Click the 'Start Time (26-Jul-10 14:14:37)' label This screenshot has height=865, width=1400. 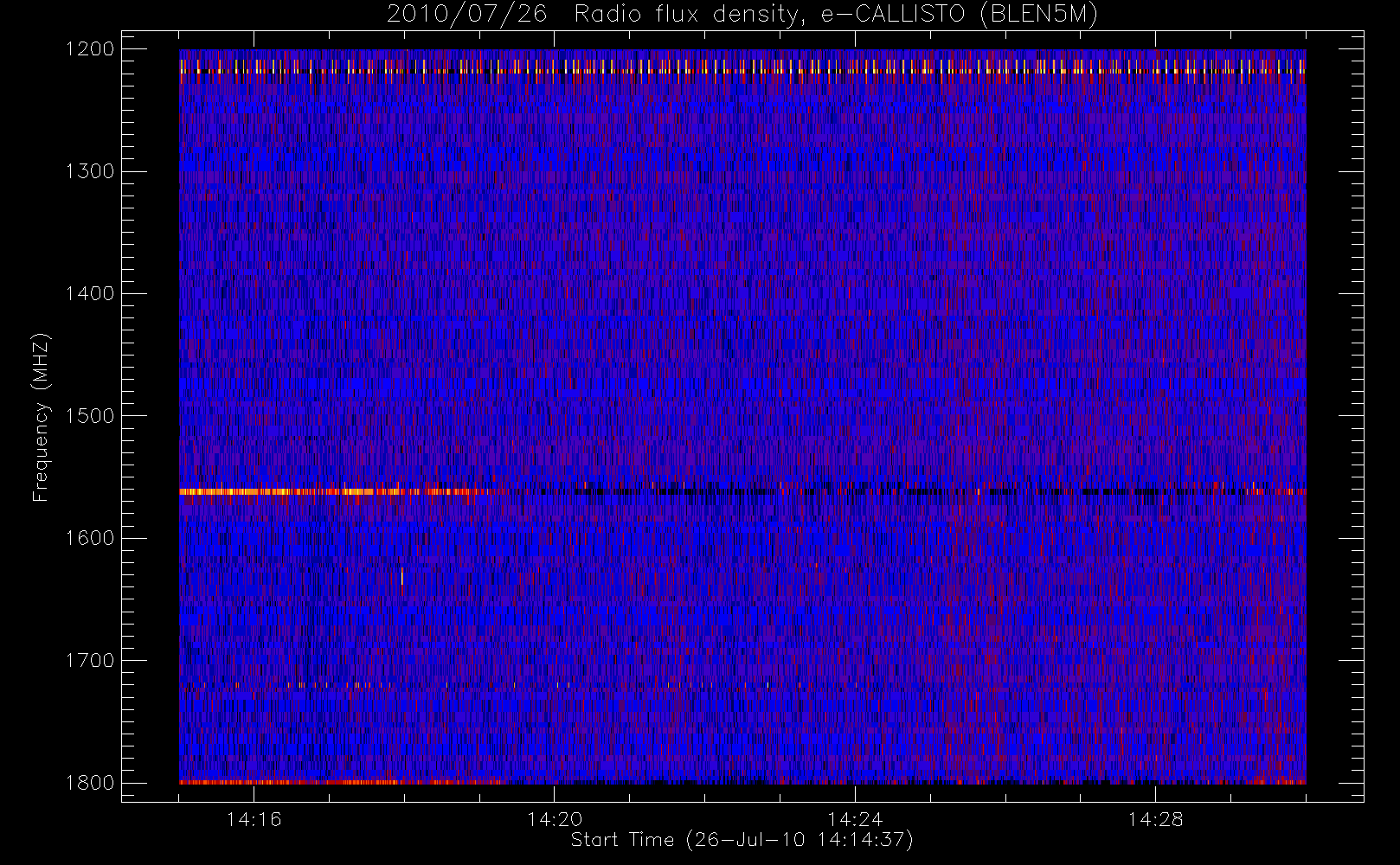point(742,840)
